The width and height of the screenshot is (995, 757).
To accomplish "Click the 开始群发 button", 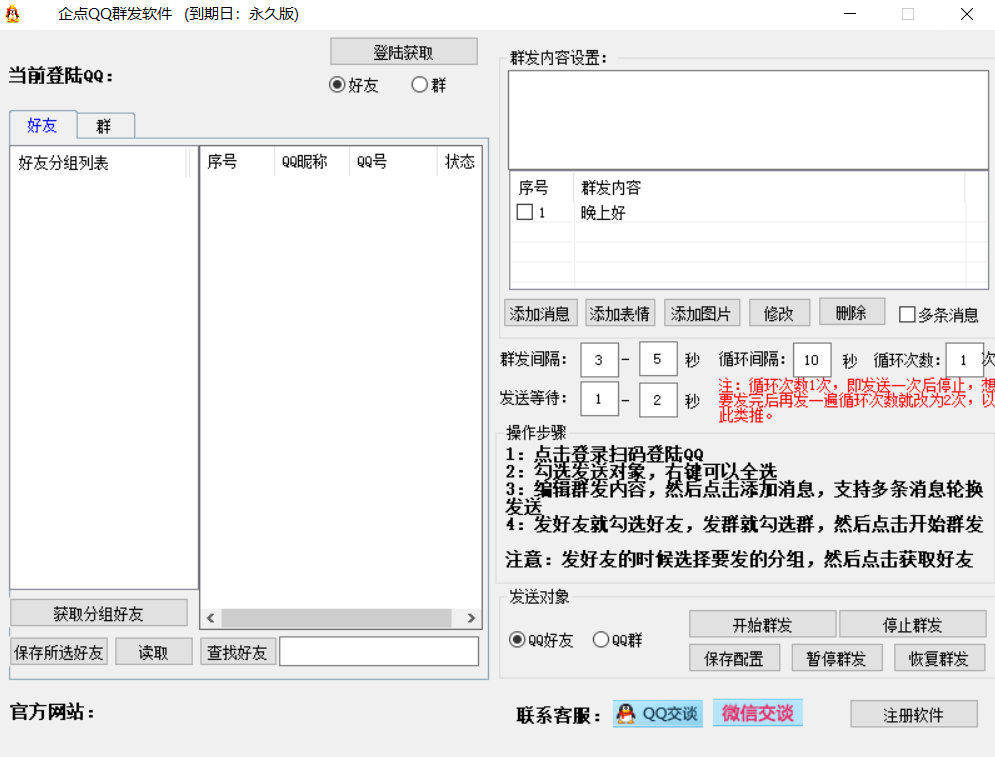I will pos(762,624).
